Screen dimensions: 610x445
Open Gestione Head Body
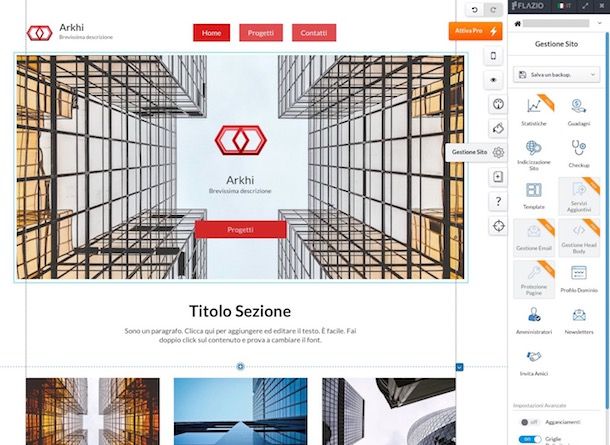pos(579,238)
